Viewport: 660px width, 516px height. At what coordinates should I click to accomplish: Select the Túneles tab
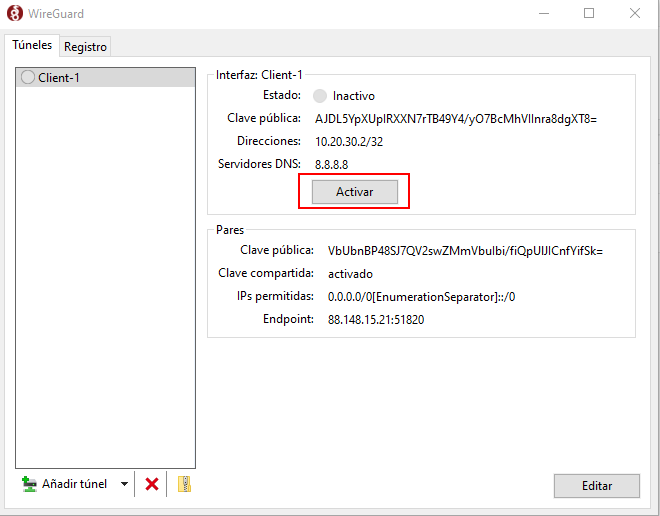(32, 45)
